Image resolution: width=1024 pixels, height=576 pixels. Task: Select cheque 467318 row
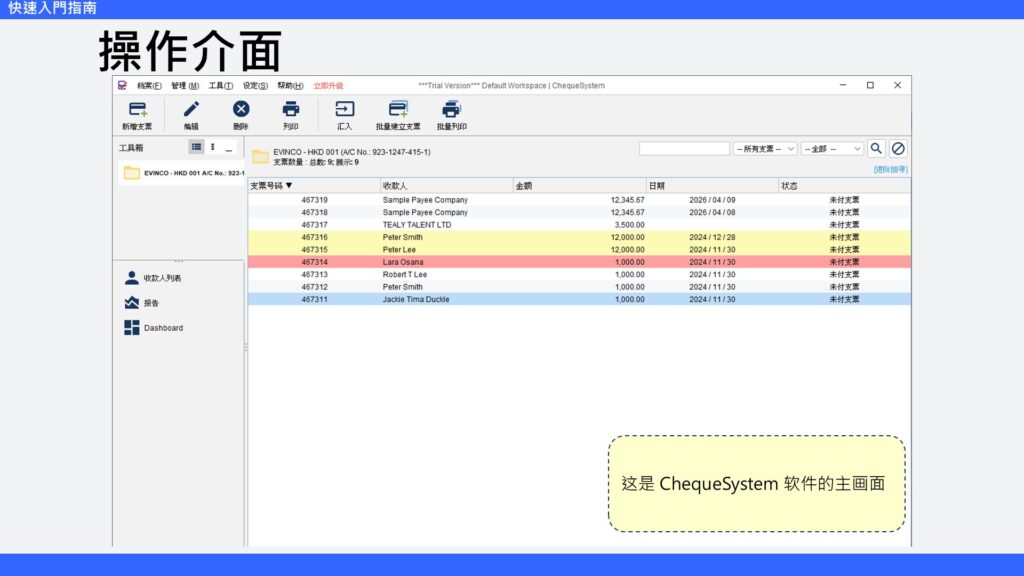579,212
